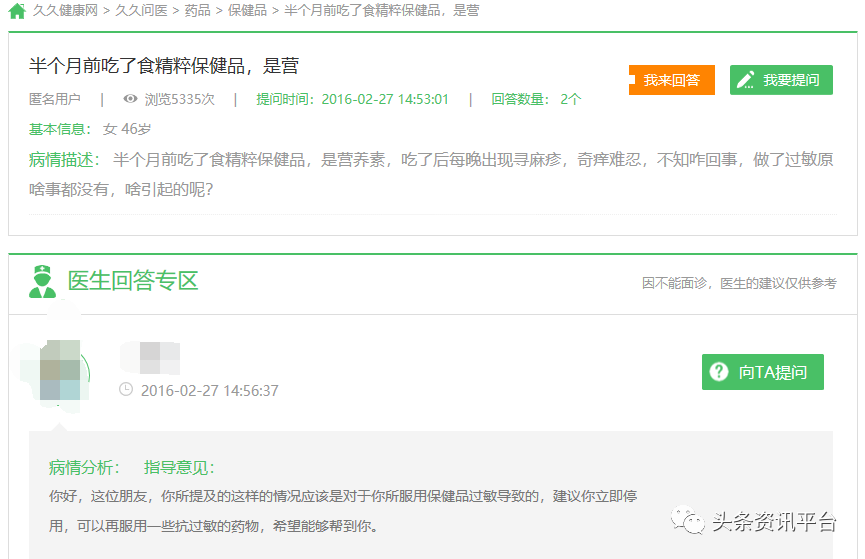Image resolution: width=865 pixels, height=559 pixels.
Task: Click the 向TA提问 button
Action: click(762, 372)
